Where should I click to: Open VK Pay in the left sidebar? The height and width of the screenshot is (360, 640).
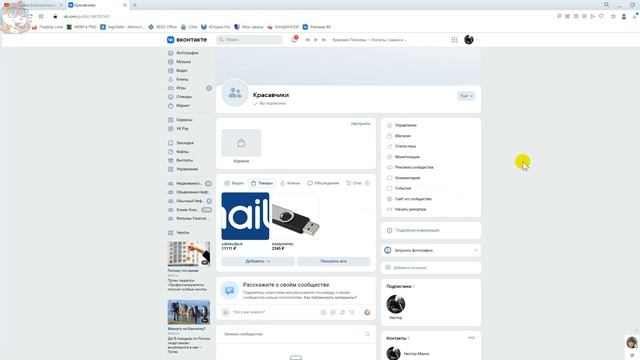[x=178, y=129]
